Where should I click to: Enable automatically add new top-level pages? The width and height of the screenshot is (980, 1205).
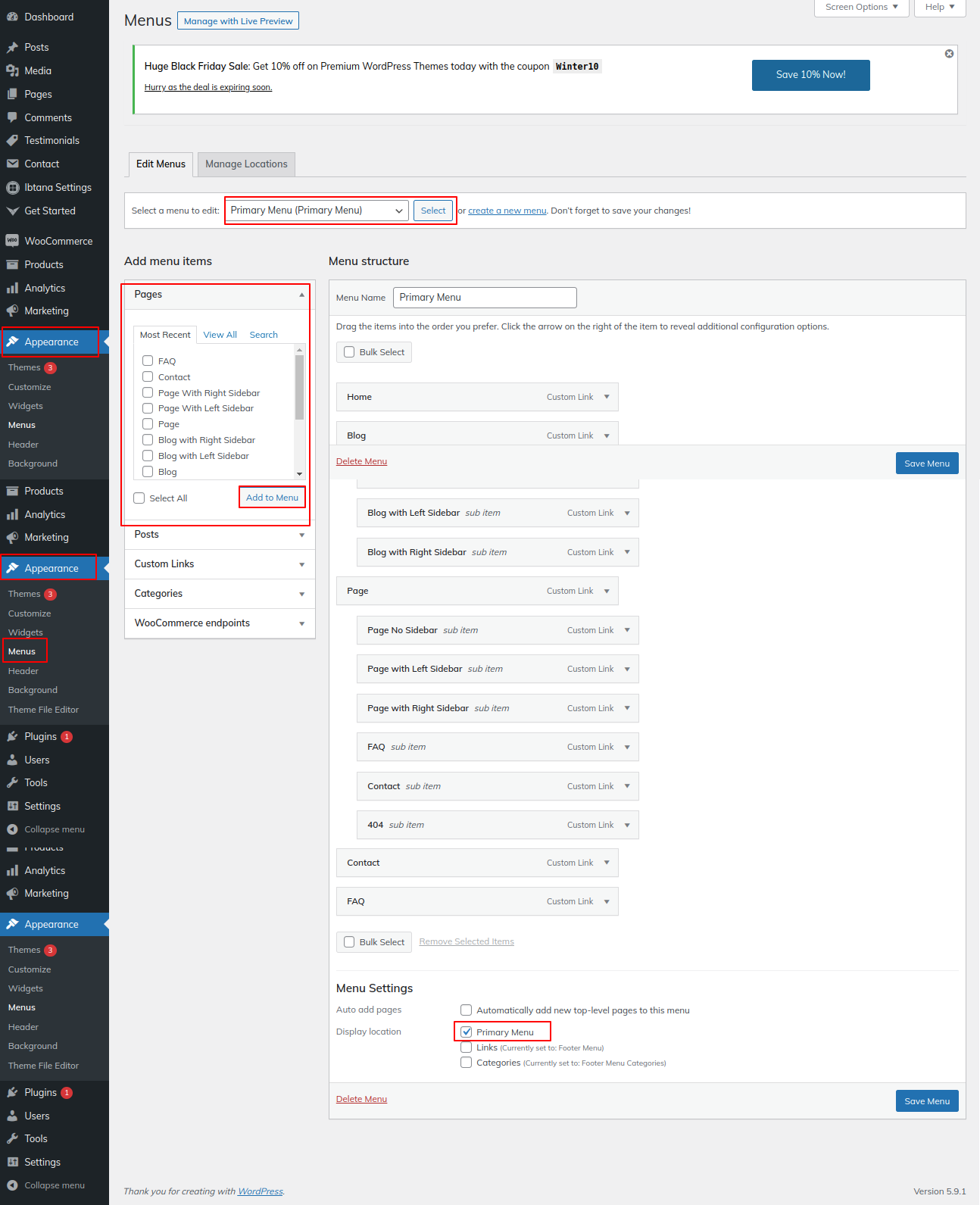pyautogui.click(x=467, y=1010)
